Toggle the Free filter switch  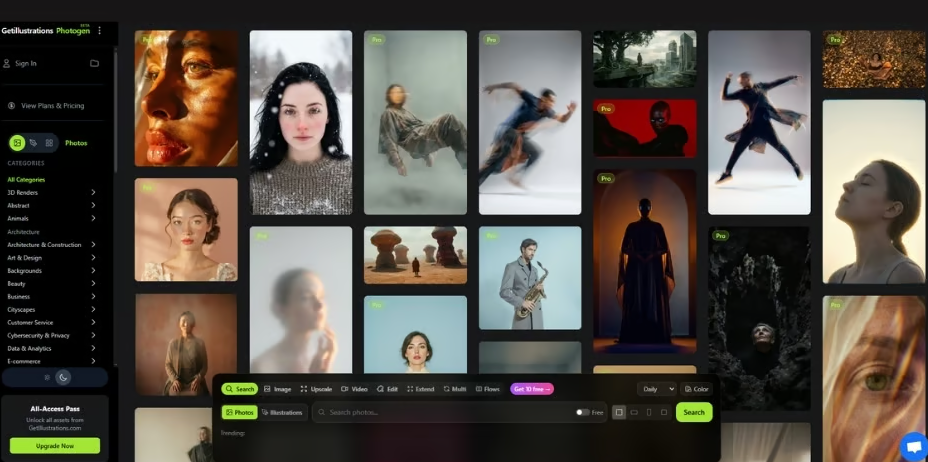coord(582,412)
